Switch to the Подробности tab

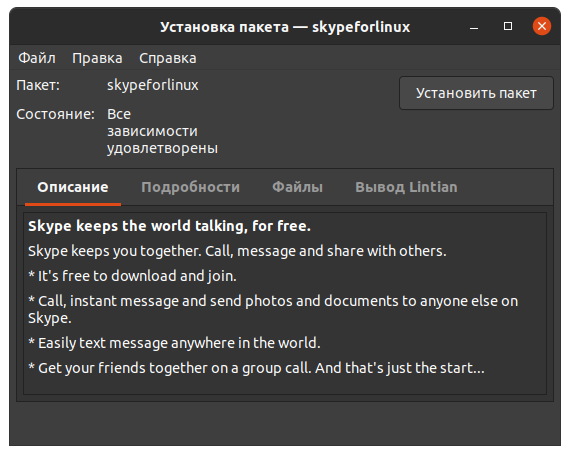click(190, 187)
